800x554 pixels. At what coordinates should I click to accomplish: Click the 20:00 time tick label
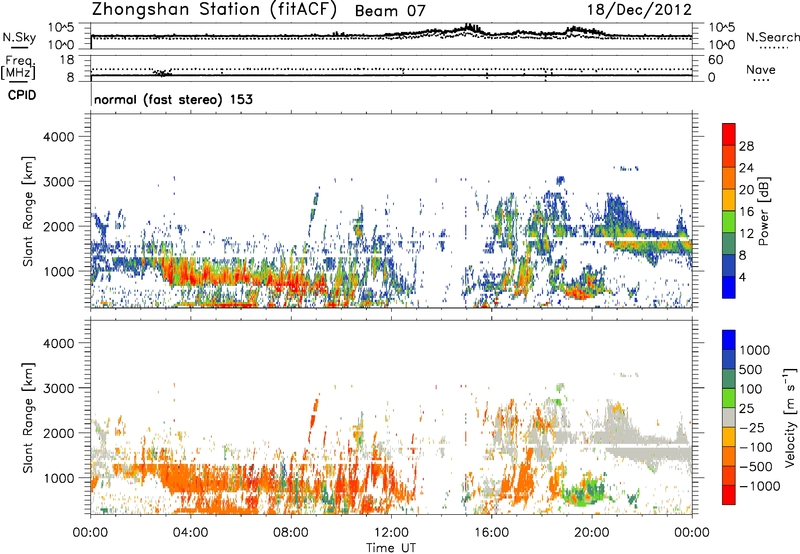click(592, 533)
